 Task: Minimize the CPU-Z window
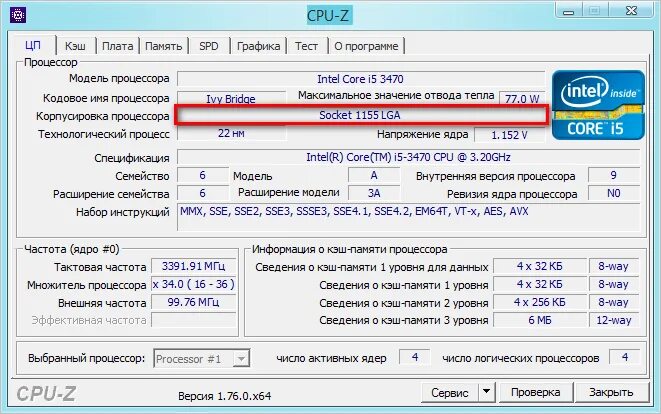569,11
